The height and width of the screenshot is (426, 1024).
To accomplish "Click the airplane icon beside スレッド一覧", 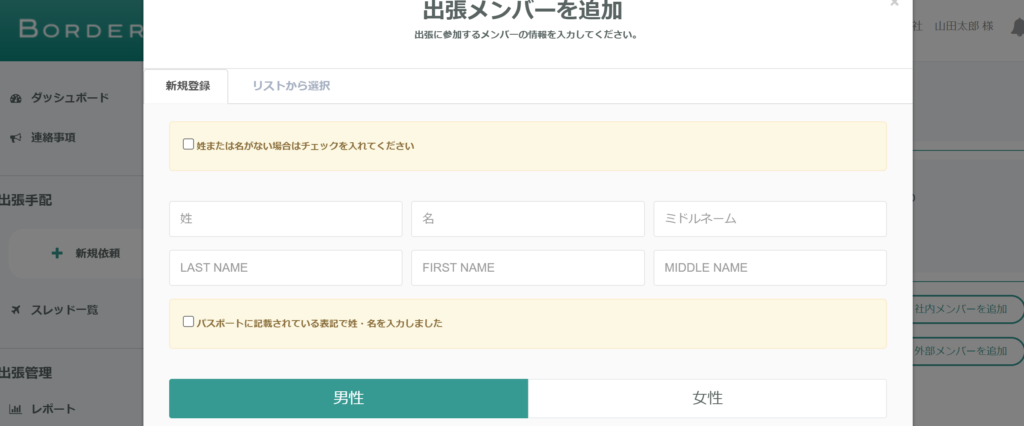I will 16,310.
